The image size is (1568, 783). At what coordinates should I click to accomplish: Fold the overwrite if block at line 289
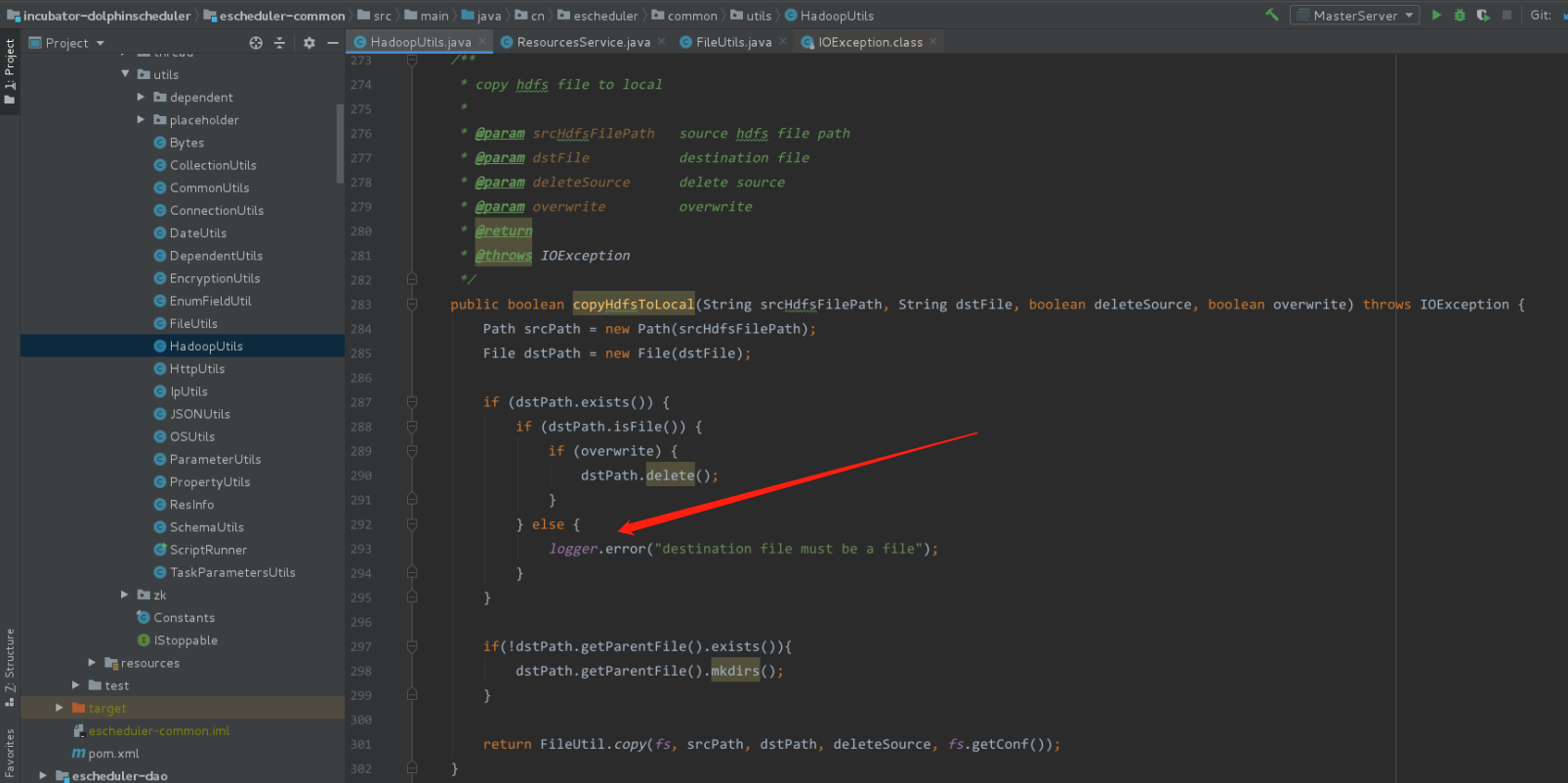(x=412, y=450)
